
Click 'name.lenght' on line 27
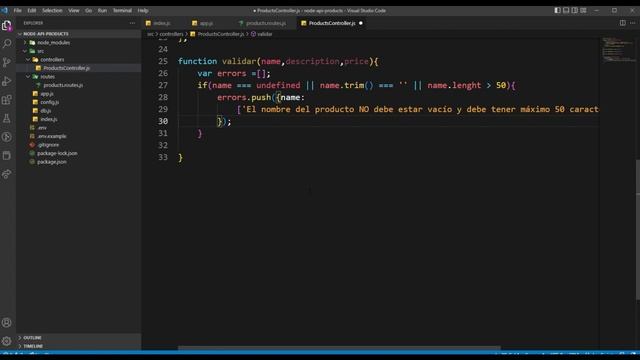click(x=454, y=85)
